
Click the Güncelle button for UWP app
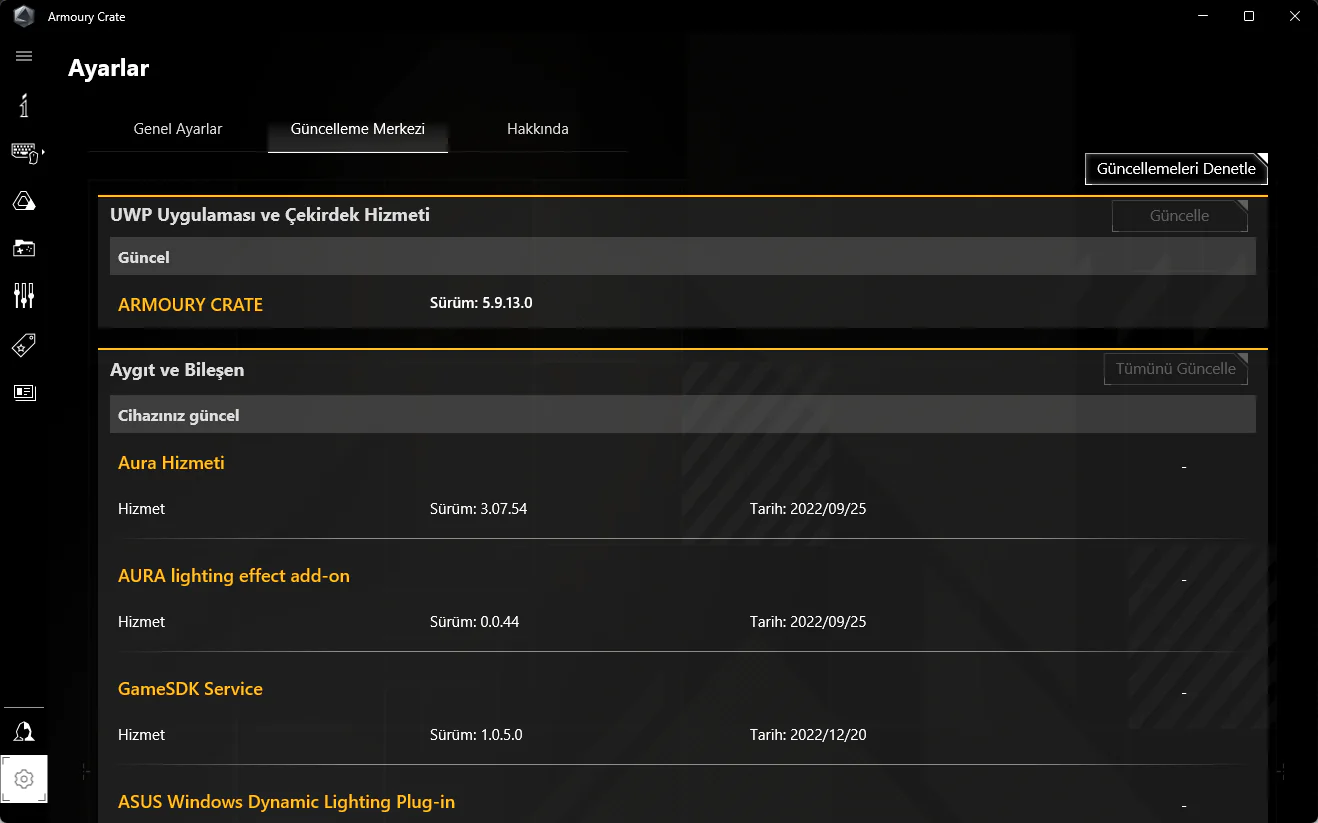[1179, 216]
